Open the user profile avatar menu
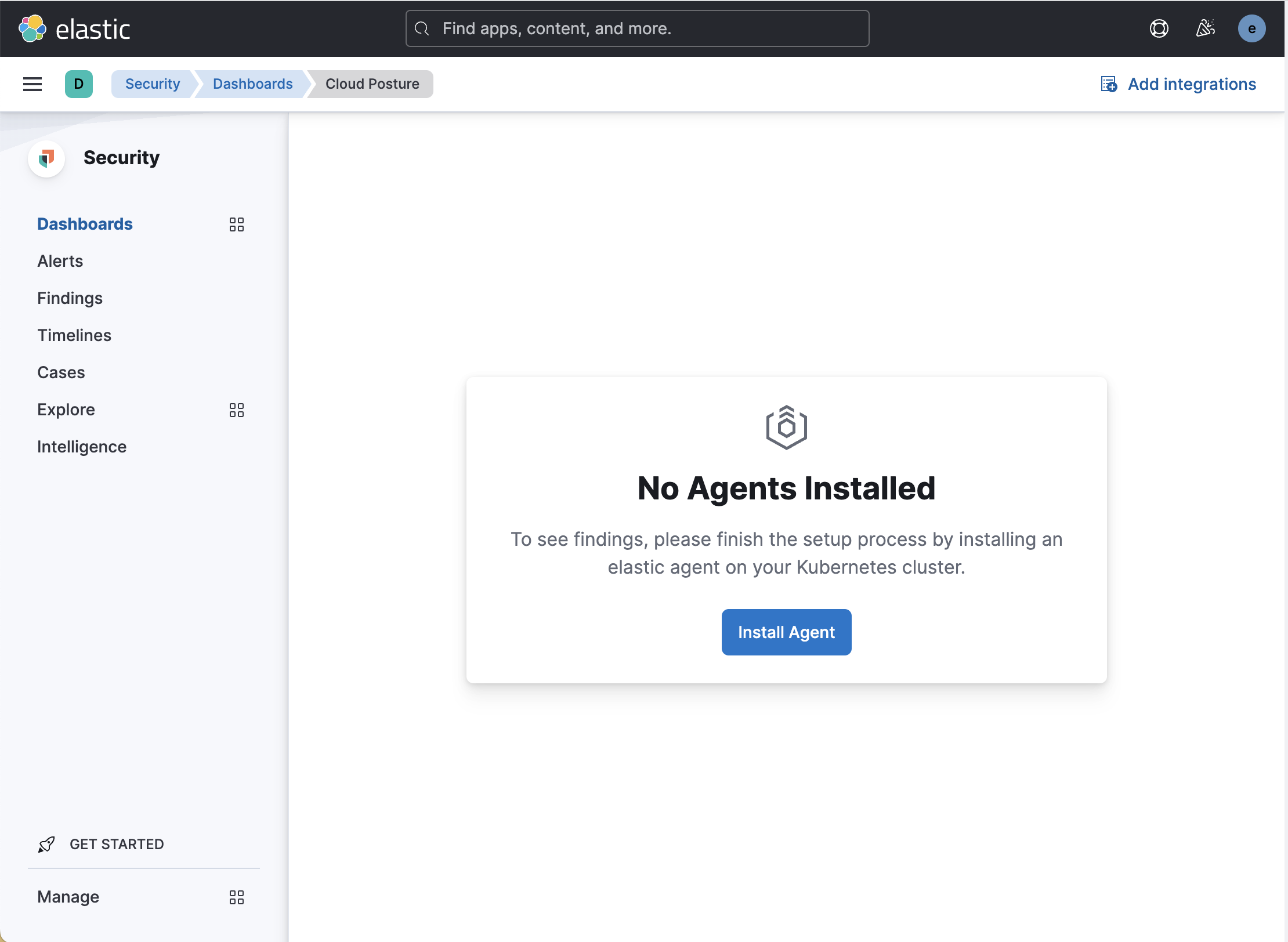 pos(1251,28)
